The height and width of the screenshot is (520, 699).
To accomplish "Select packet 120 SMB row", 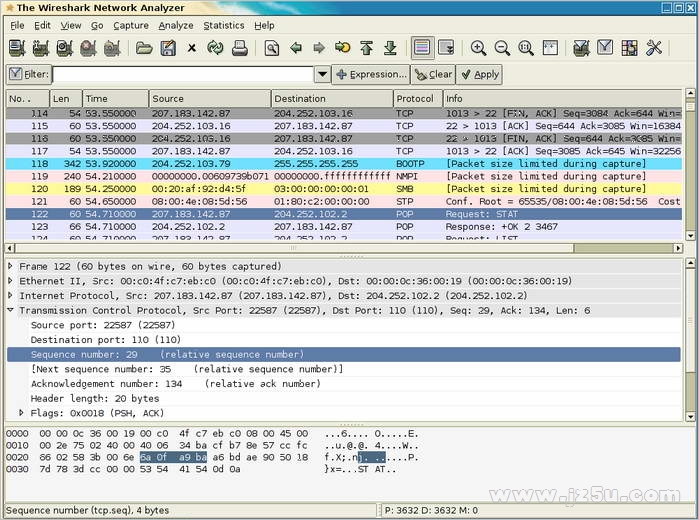I will [x=344, y=189].
